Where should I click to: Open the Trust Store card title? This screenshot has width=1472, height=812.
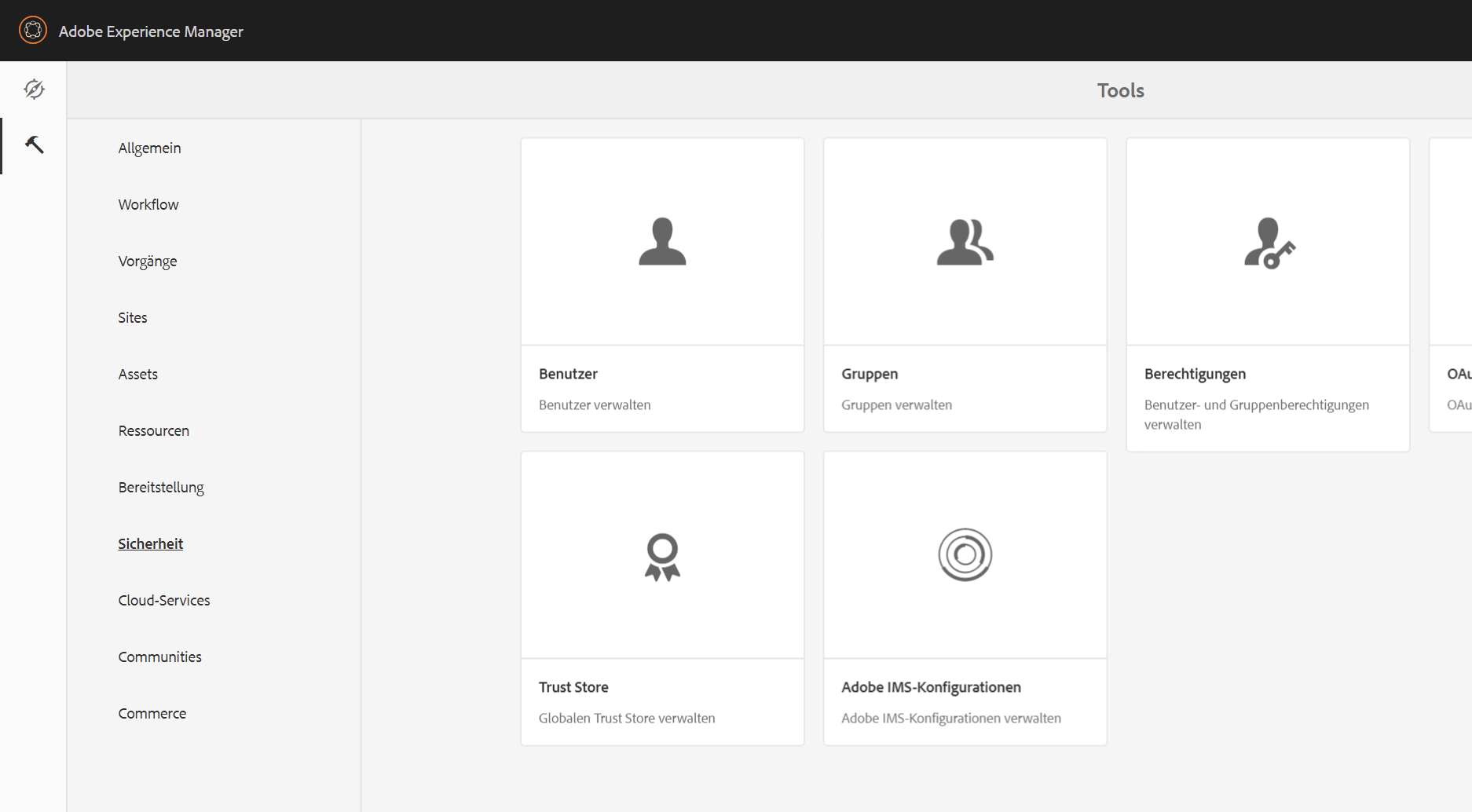573,687
